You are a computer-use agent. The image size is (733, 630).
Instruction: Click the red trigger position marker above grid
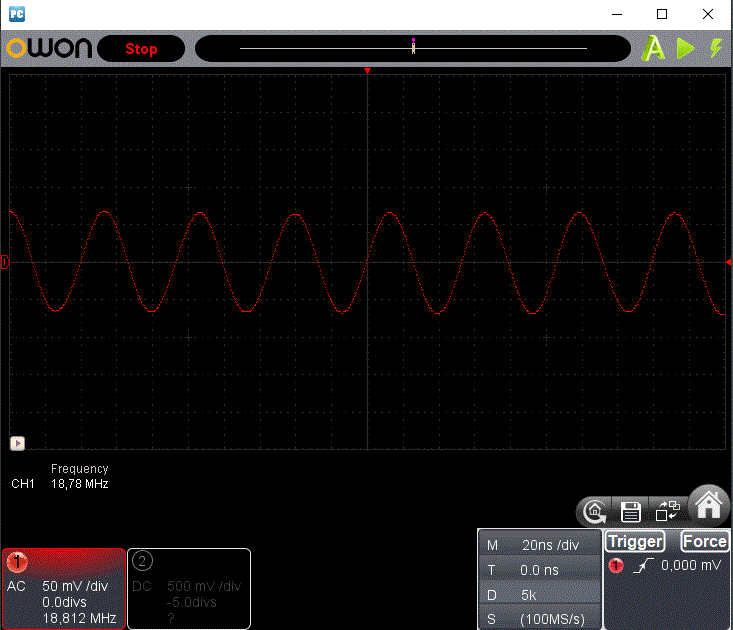click(x=368, y=71)
